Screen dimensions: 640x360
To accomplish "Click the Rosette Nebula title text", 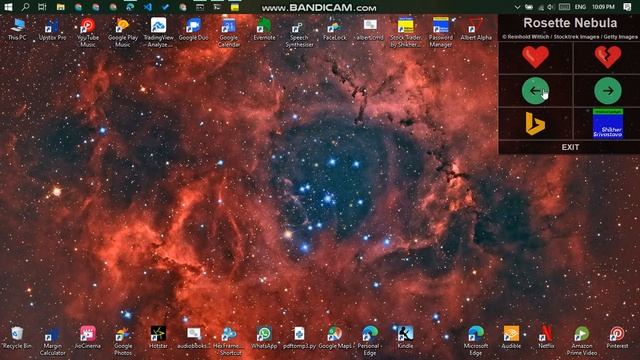I will pyautogui.click(x=570, y=23).
